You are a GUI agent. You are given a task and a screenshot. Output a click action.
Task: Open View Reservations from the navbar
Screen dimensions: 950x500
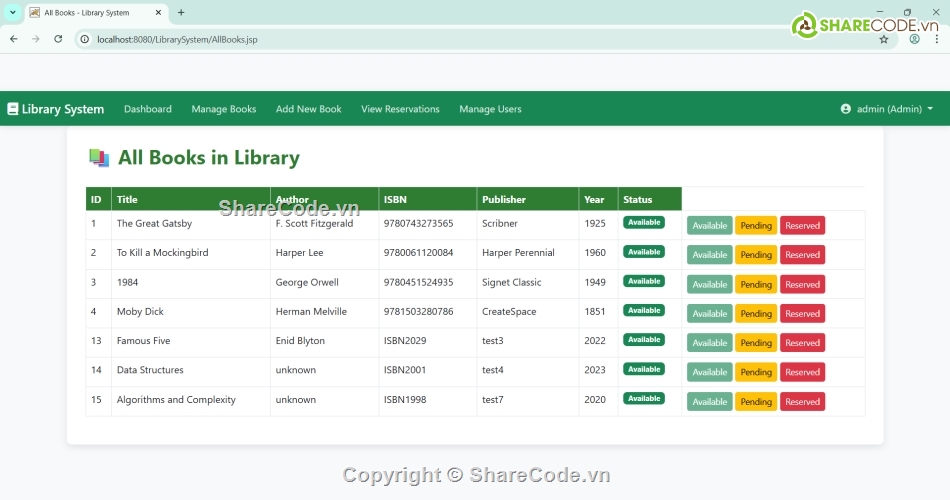400,109
